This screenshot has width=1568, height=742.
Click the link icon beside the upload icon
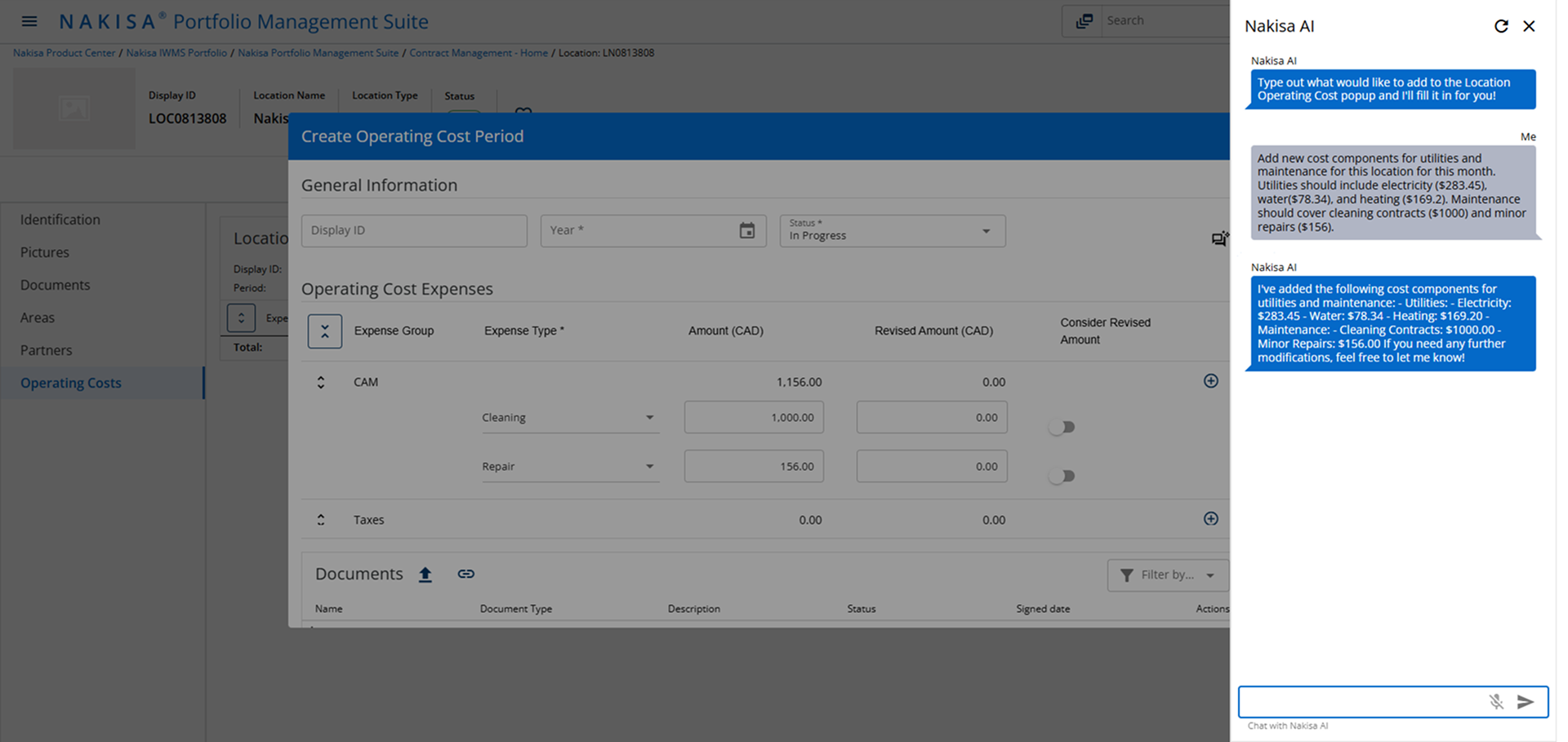[x=465, y=574]
